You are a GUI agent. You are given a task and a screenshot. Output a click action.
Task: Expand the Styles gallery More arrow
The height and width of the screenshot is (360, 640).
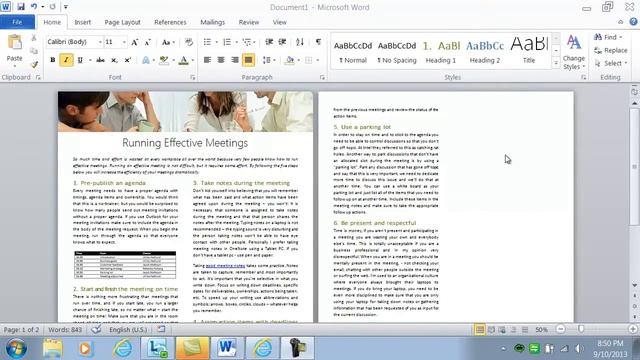tap(556, 63)
